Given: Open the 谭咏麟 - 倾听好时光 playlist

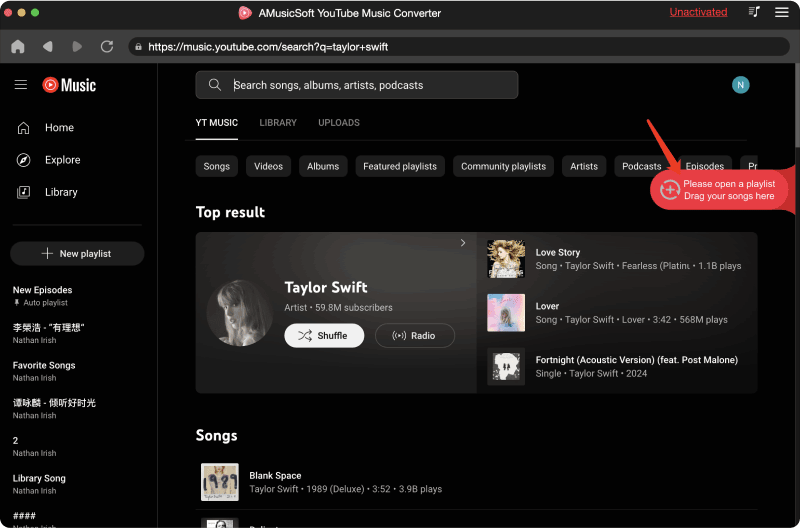Looking at the screenshot, I should click(54, 409).
